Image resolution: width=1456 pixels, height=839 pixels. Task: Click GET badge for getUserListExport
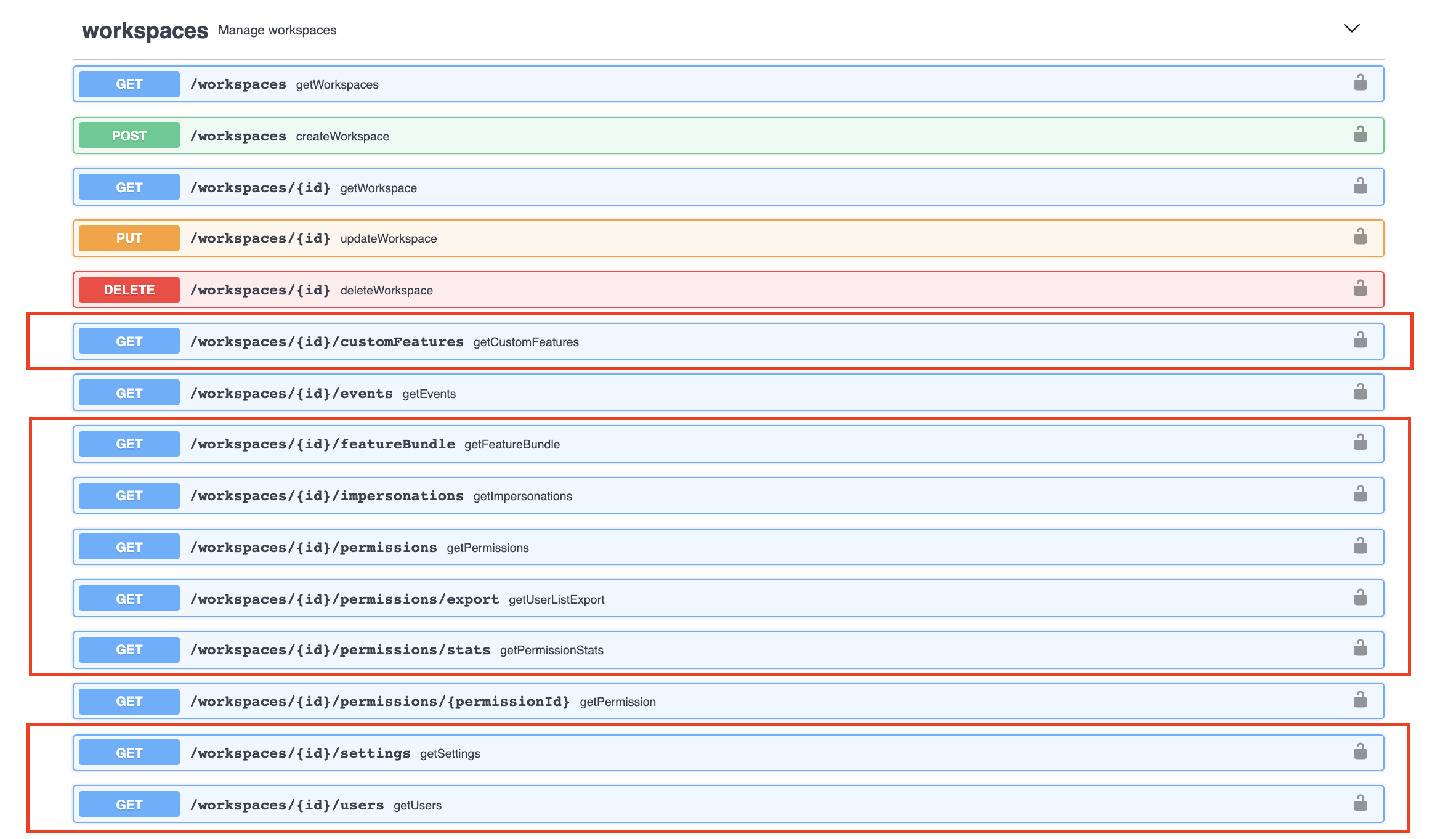tap(129, 599)
